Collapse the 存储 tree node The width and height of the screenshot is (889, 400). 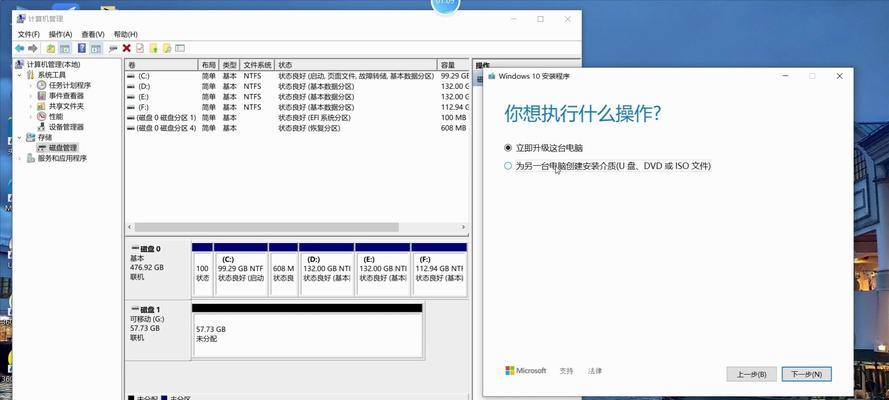pos(20,137)
